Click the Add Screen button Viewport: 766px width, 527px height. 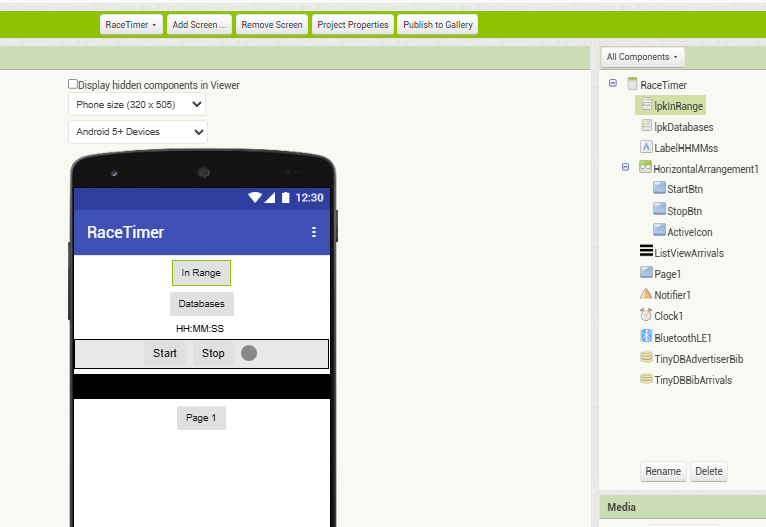[199, 24]
